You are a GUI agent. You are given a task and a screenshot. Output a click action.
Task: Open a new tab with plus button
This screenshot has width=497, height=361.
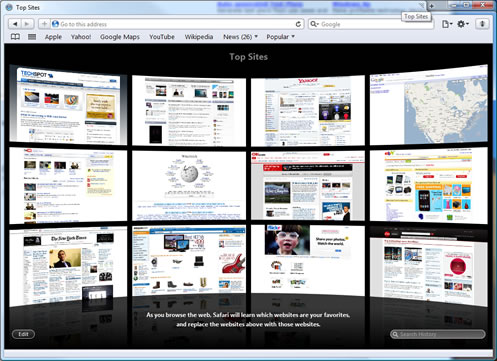(432, 6)
